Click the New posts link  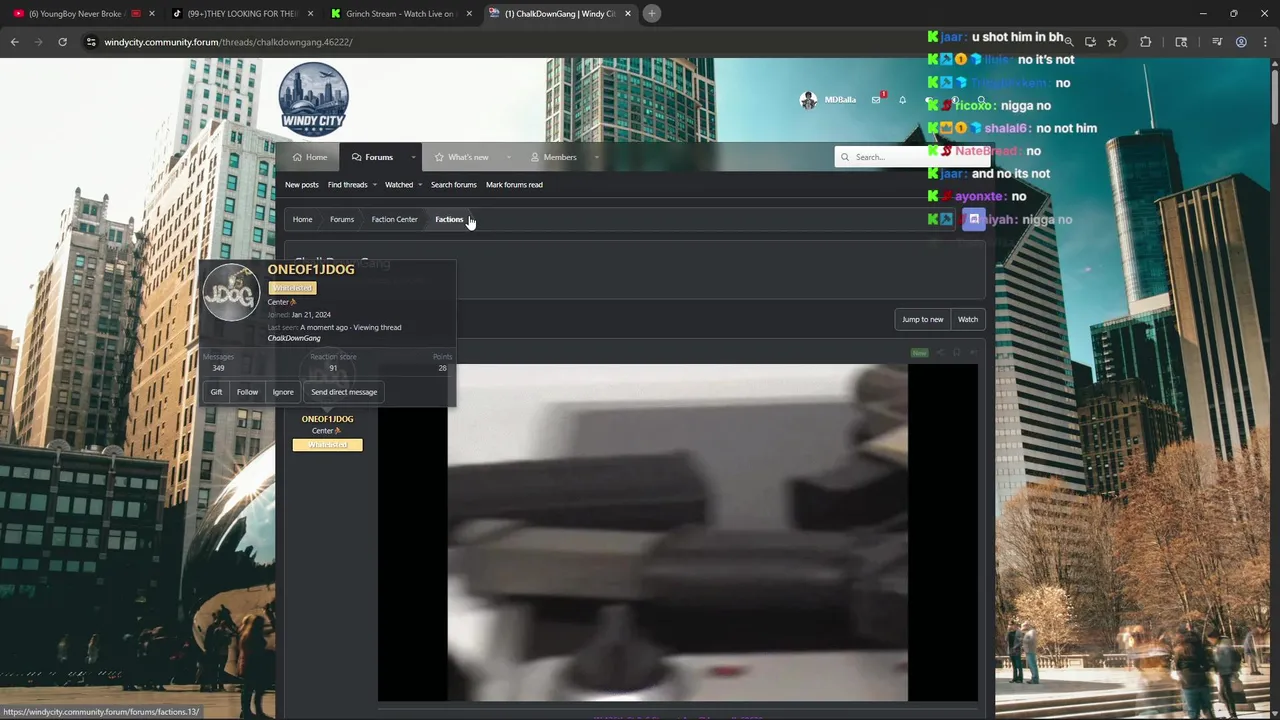coord(302,185)
